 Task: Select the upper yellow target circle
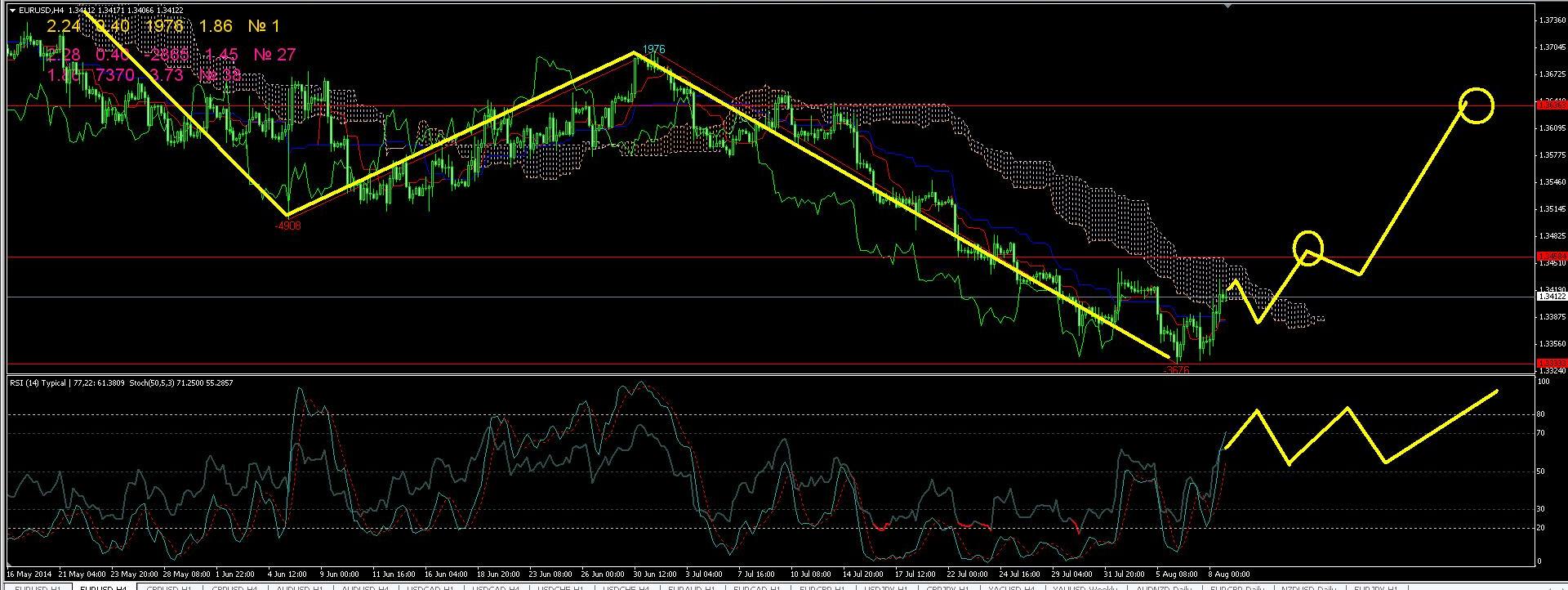[x=1476, y=105]
